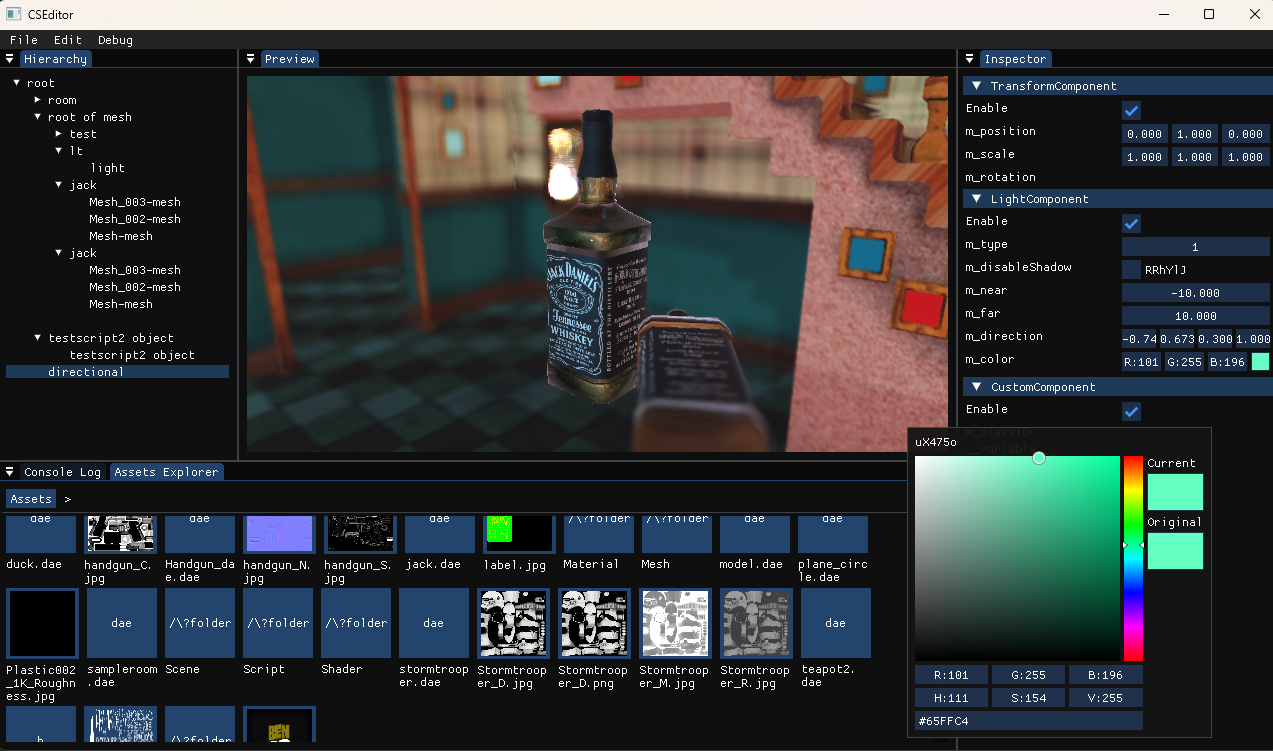This screenshot has height=751, width=1273.
Task: Open the Debug menu
Action: coord(115,40)
